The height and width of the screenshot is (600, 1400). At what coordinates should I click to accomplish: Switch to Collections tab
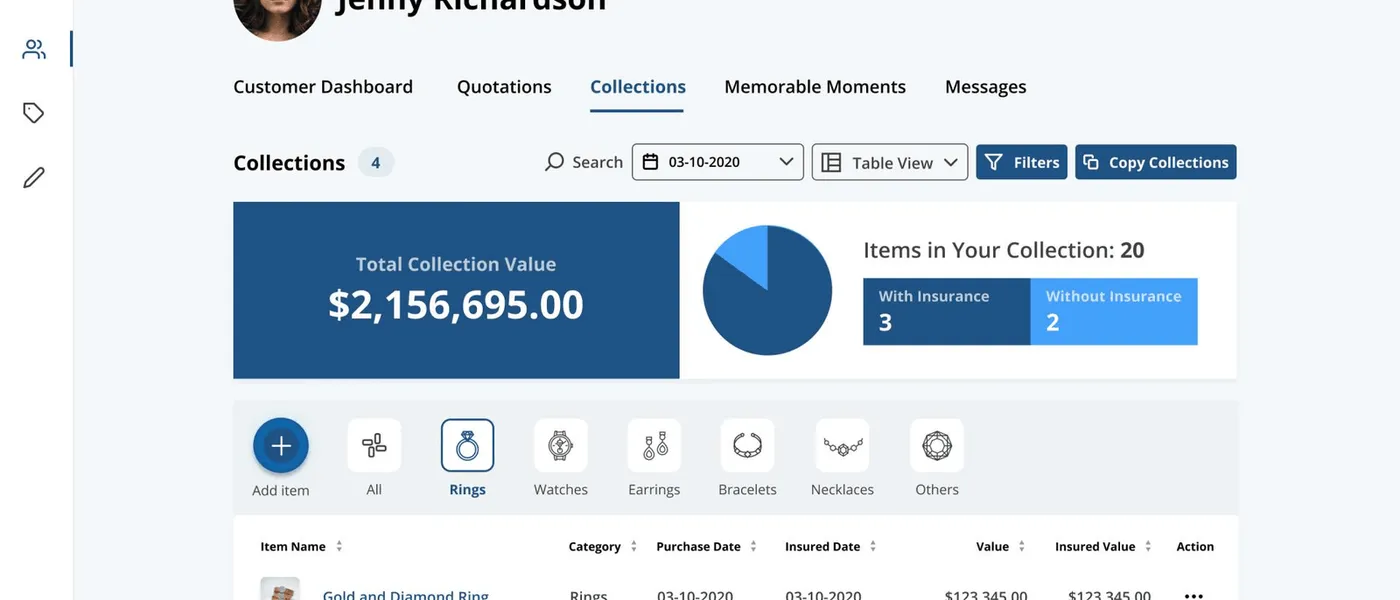pos(638,87)
